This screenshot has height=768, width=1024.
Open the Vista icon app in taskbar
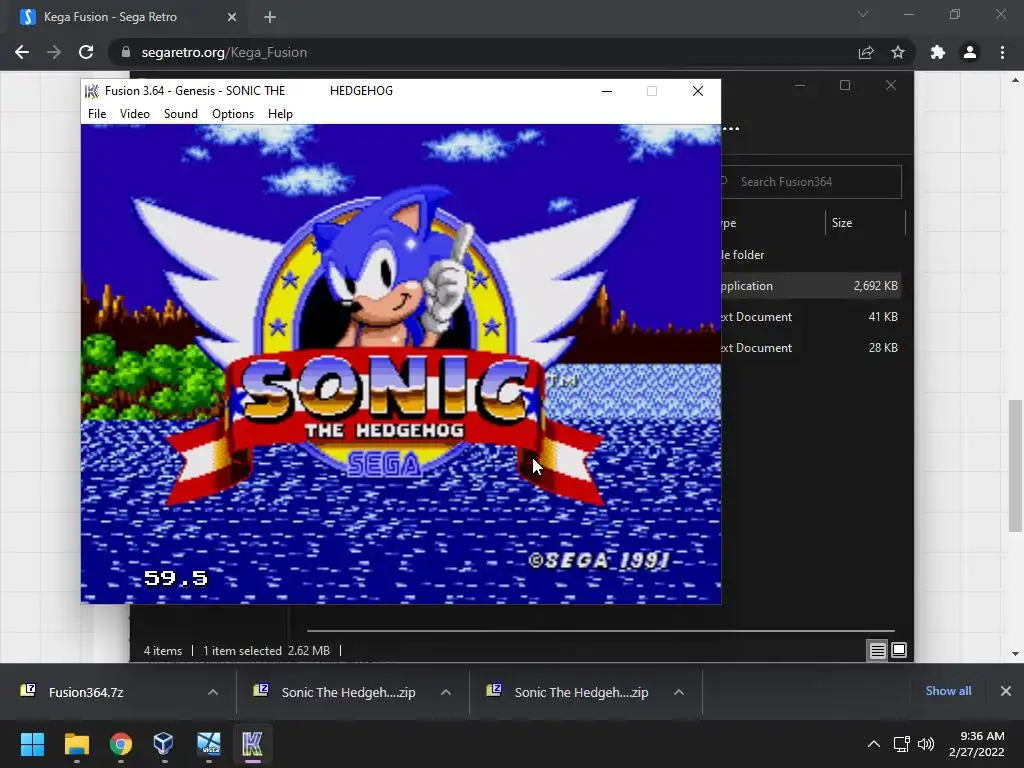pos(209,744)
